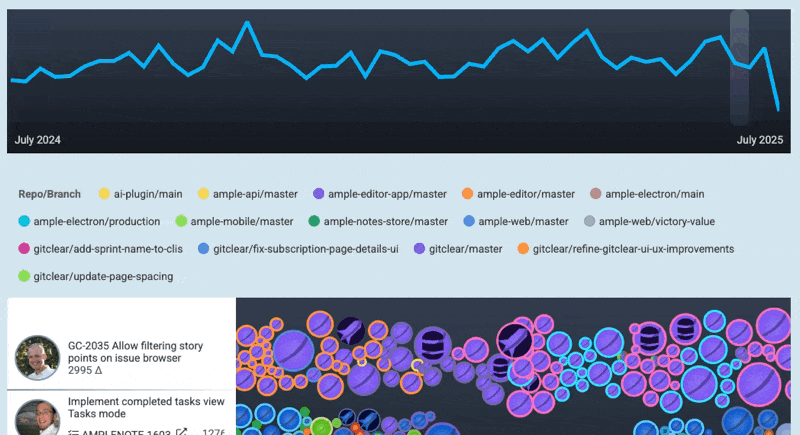Open the external link icon next to AMPLENOTE 1603
The width and height of the screenshot is (800, 435).
[x=181, y=432]
